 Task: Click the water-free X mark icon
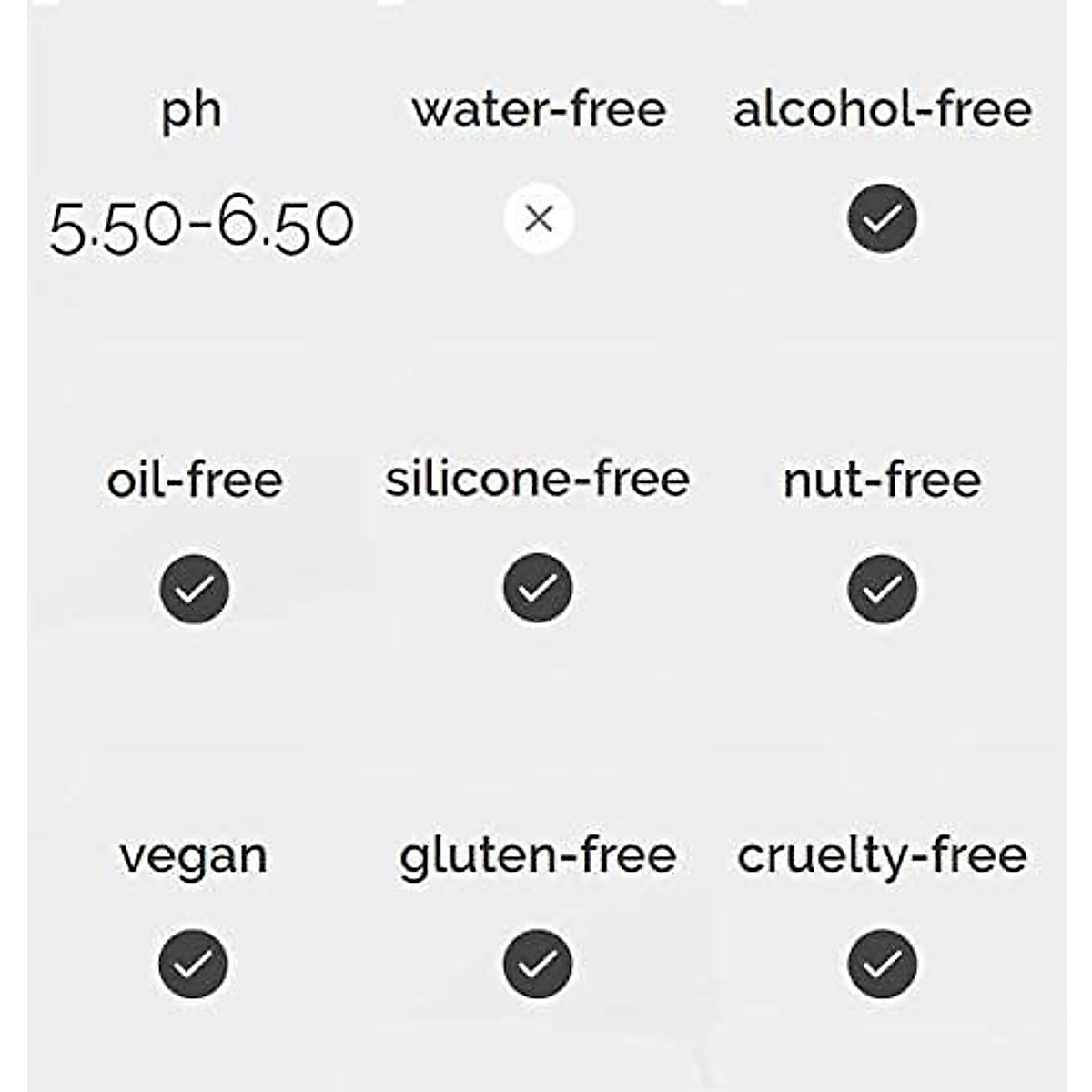click(x=539, y=218)
